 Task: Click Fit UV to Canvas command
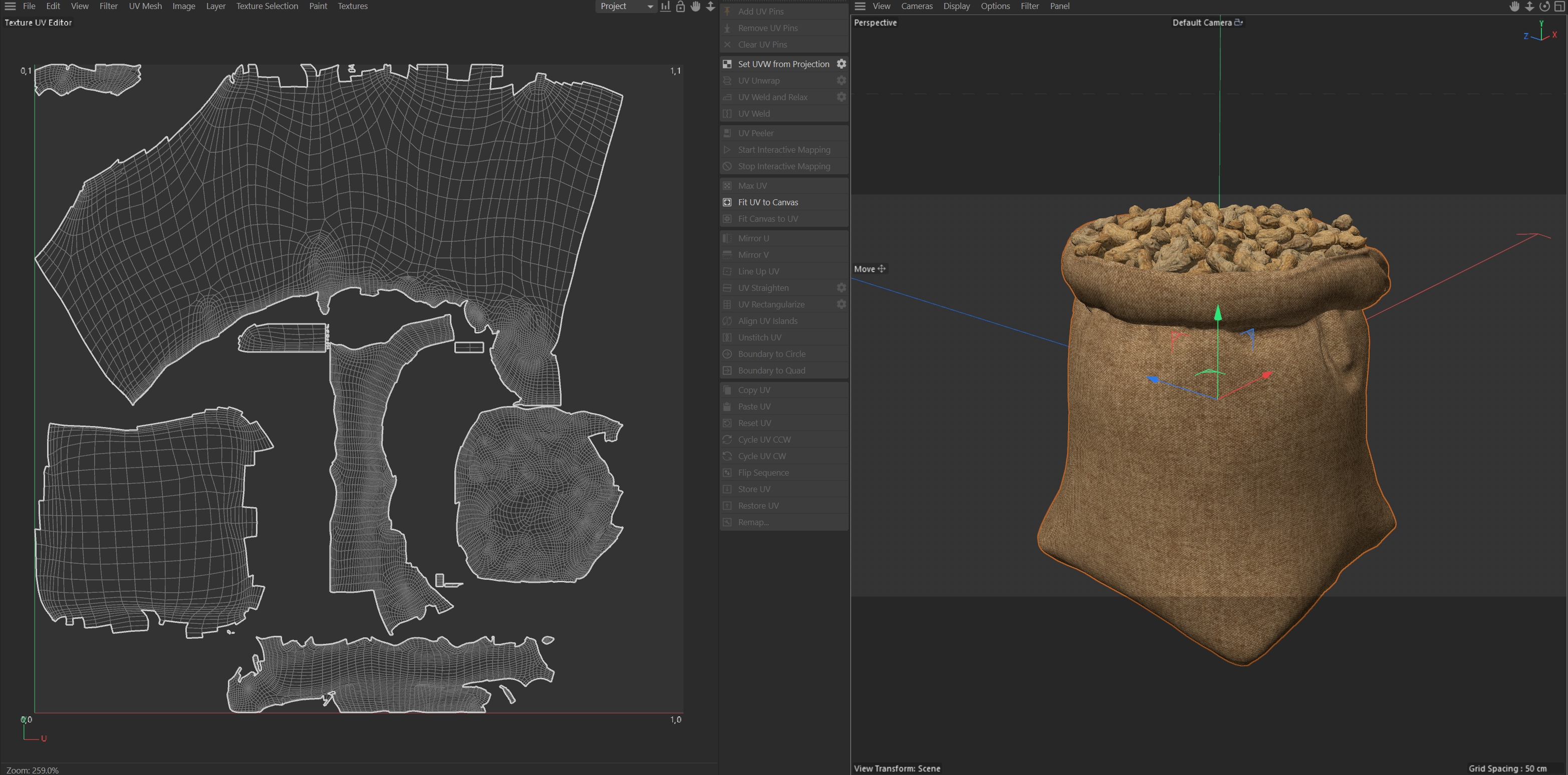[x=767, y=202]
